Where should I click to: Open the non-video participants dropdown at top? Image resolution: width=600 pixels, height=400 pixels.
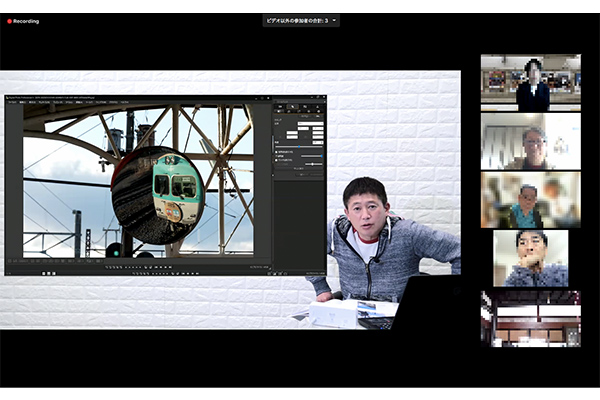click(300, 20)
